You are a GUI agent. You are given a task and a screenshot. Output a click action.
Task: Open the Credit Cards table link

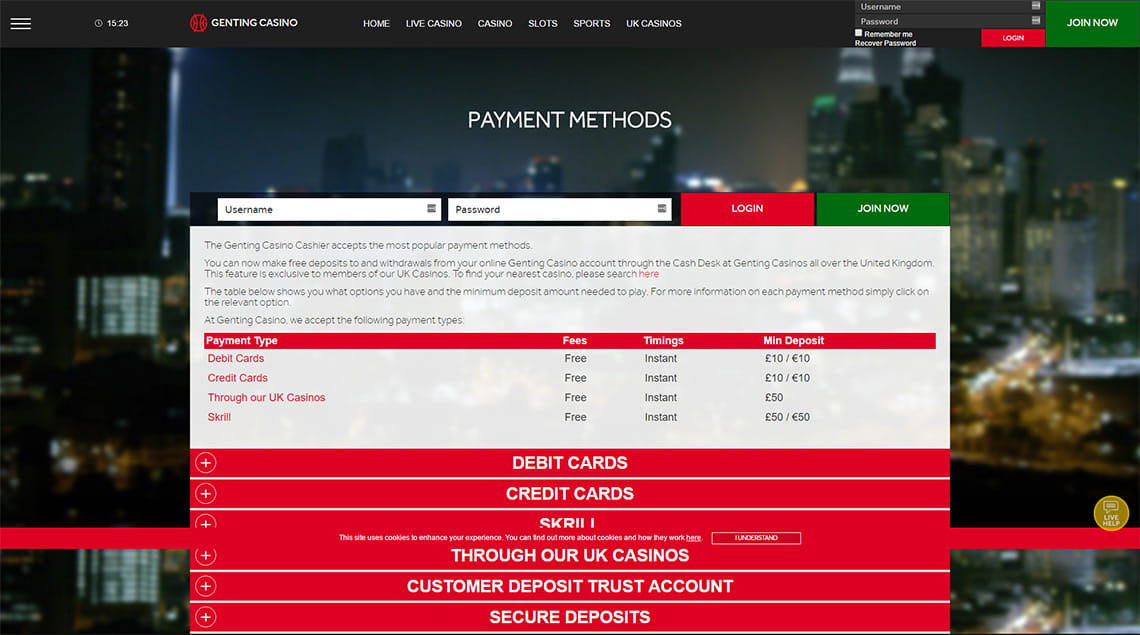tap(238, 378)
